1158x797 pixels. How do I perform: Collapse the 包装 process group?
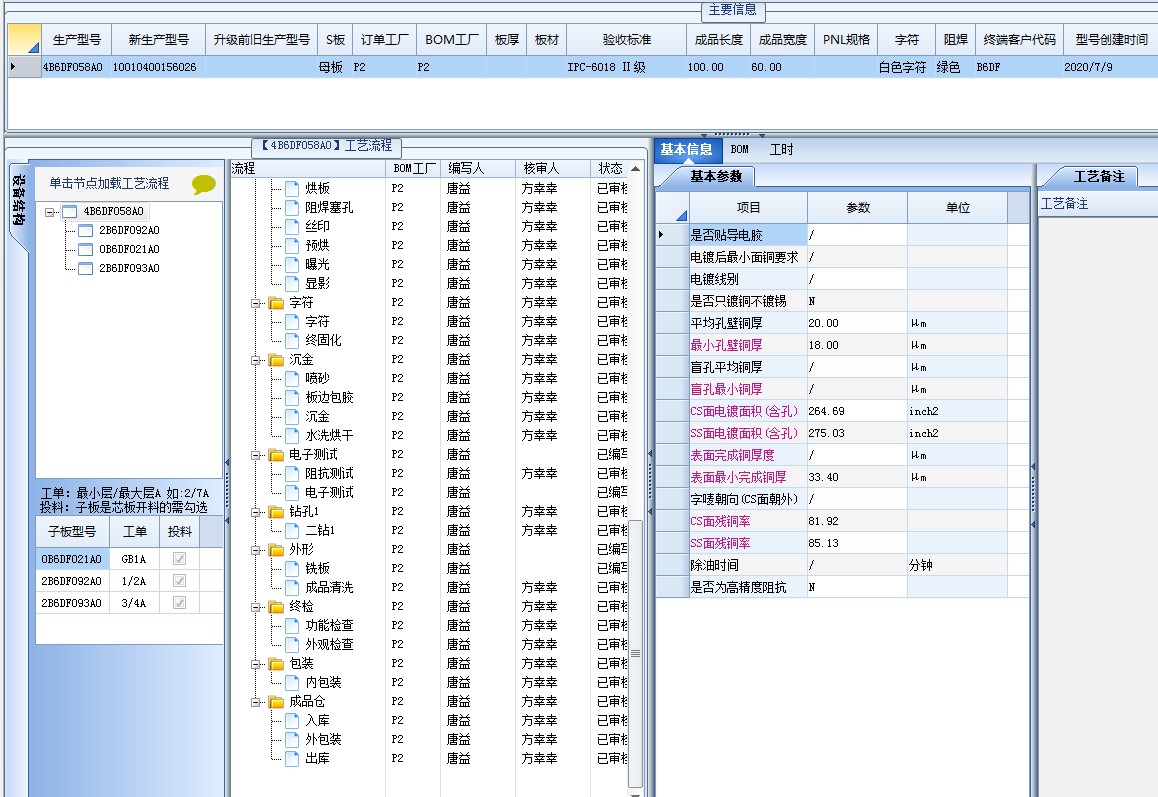pyautogui.click(x=256, y=664)
